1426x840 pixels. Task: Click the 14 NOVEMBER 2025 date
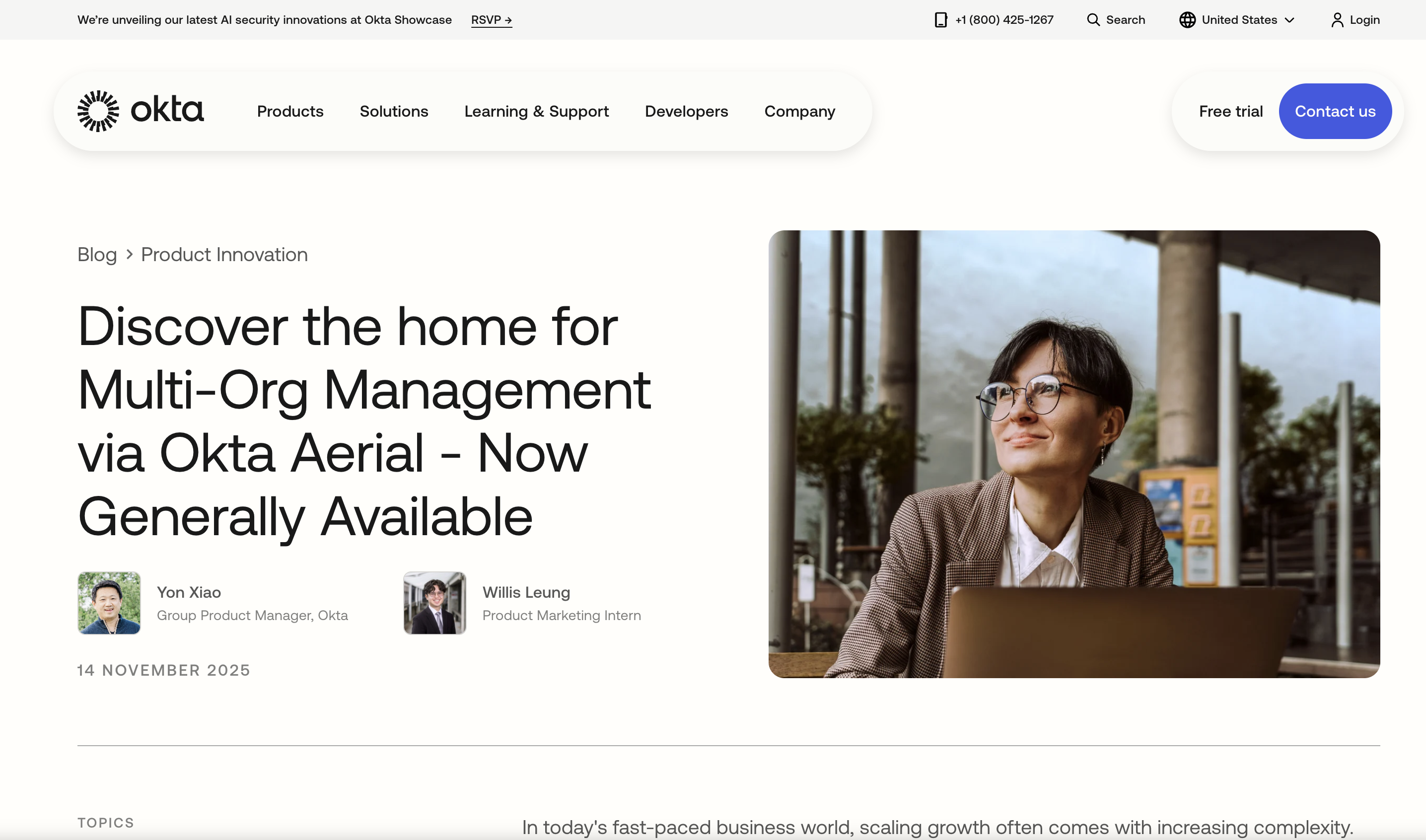point(163,670)
